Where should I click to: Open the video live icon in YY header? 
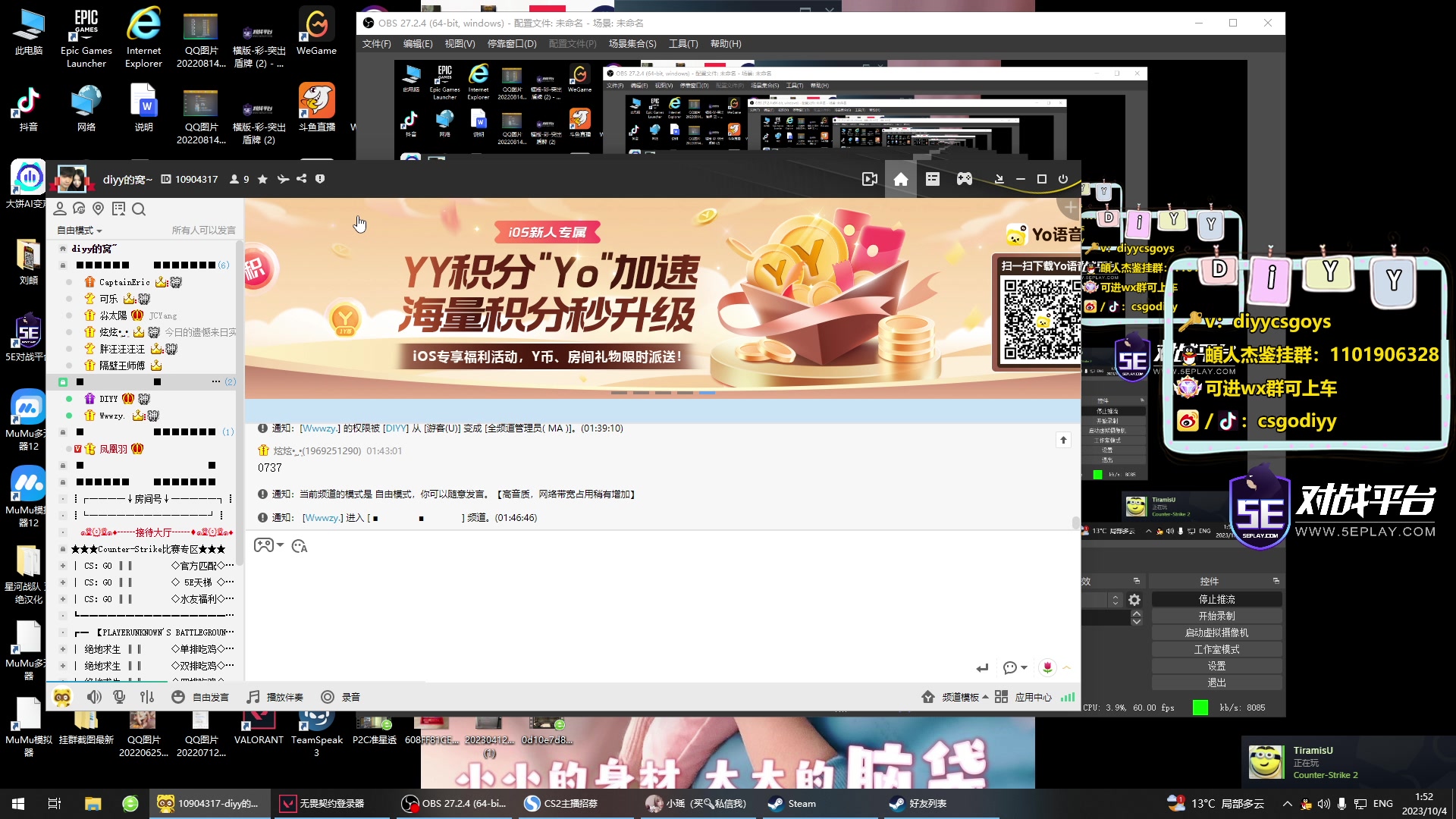870,180
